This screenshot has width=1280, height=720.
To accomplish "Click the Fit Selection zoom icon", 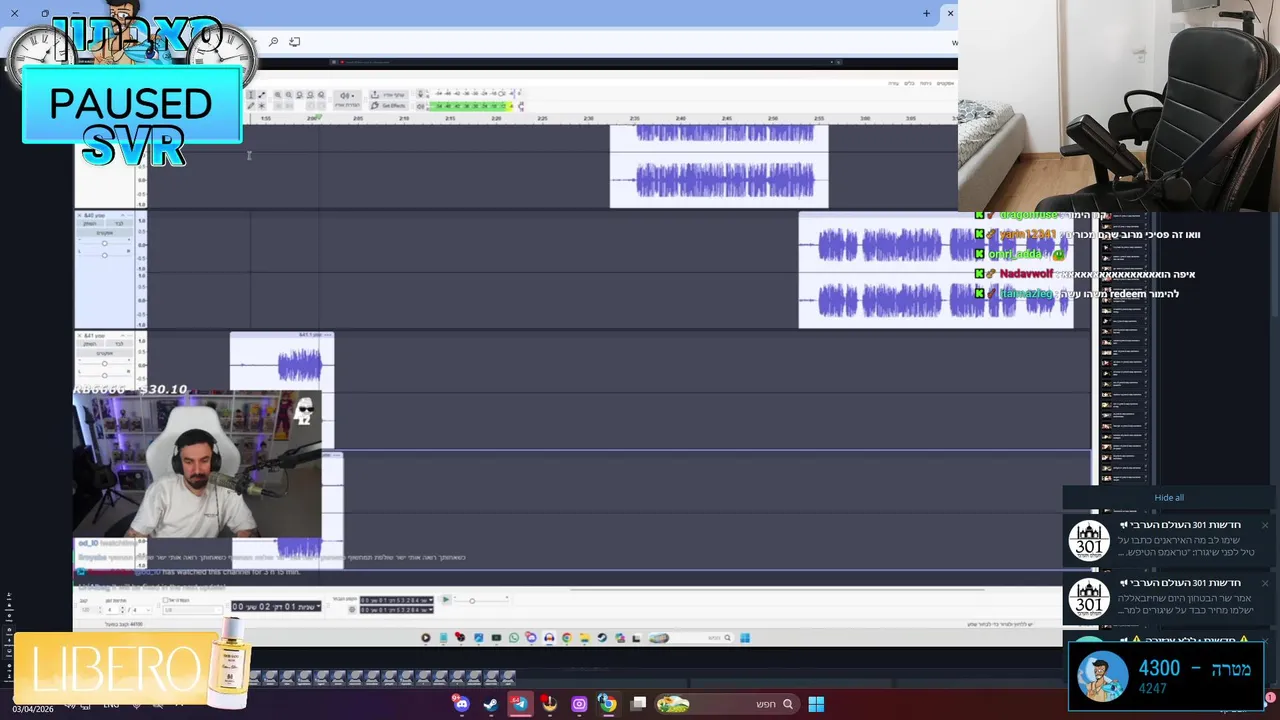I will coord(300,94).
